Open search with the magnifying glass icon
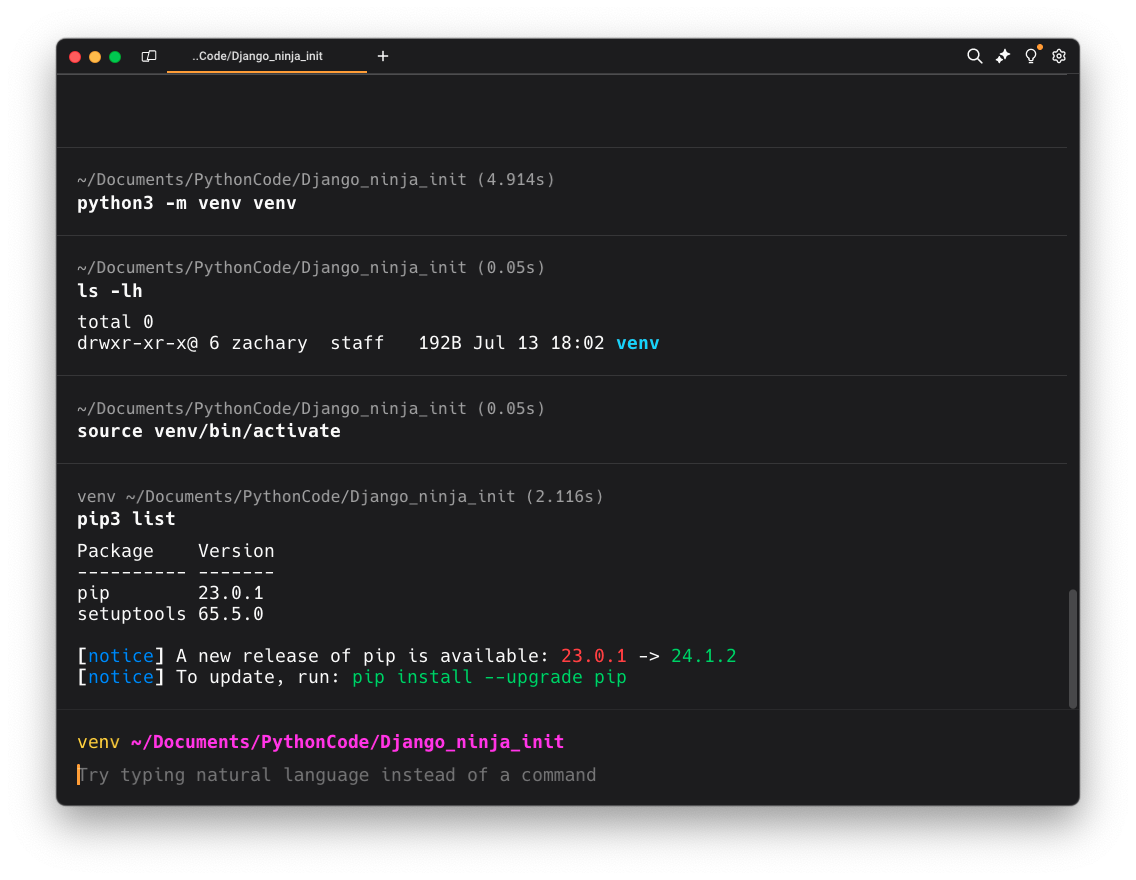Screen dimensions: 1136x880 974,56
